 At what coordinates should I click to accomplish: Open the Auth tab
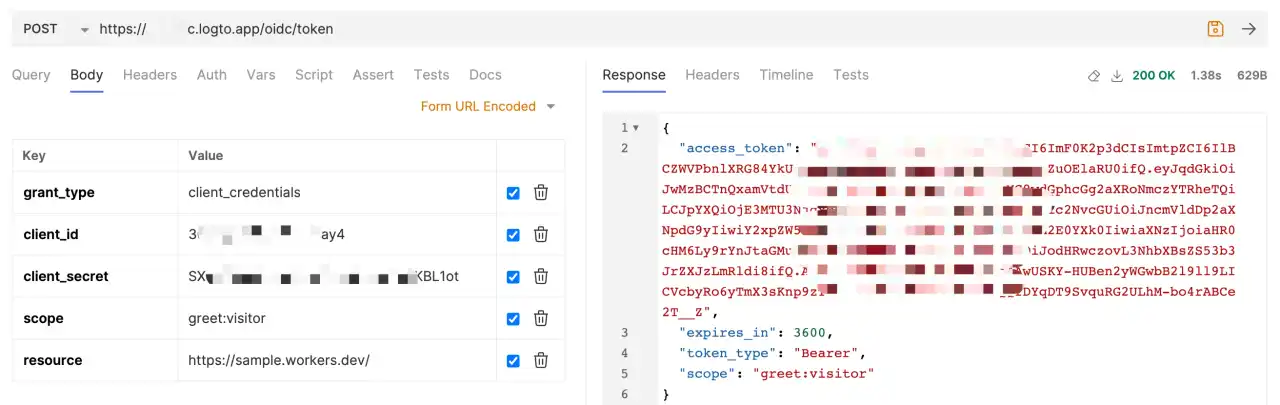(211, 75)
